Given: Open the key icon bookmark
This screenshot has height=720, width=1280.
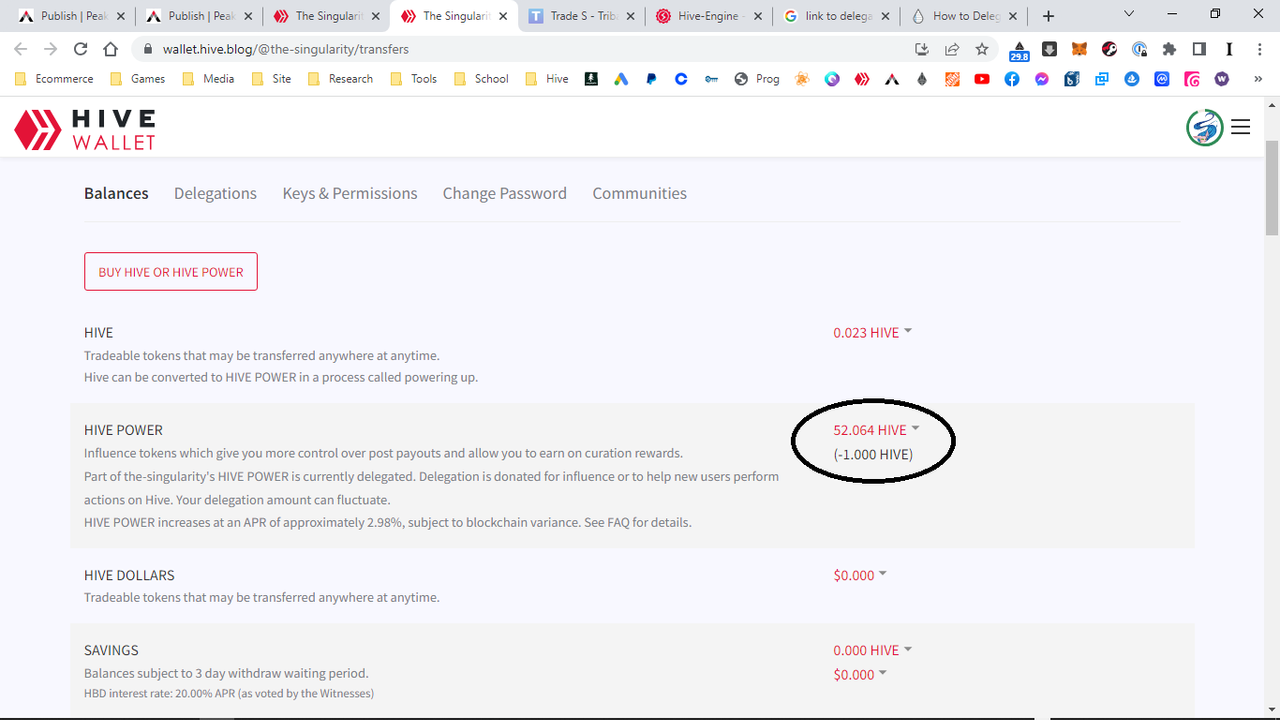Looking at the screenshot, I should [711, 79].
